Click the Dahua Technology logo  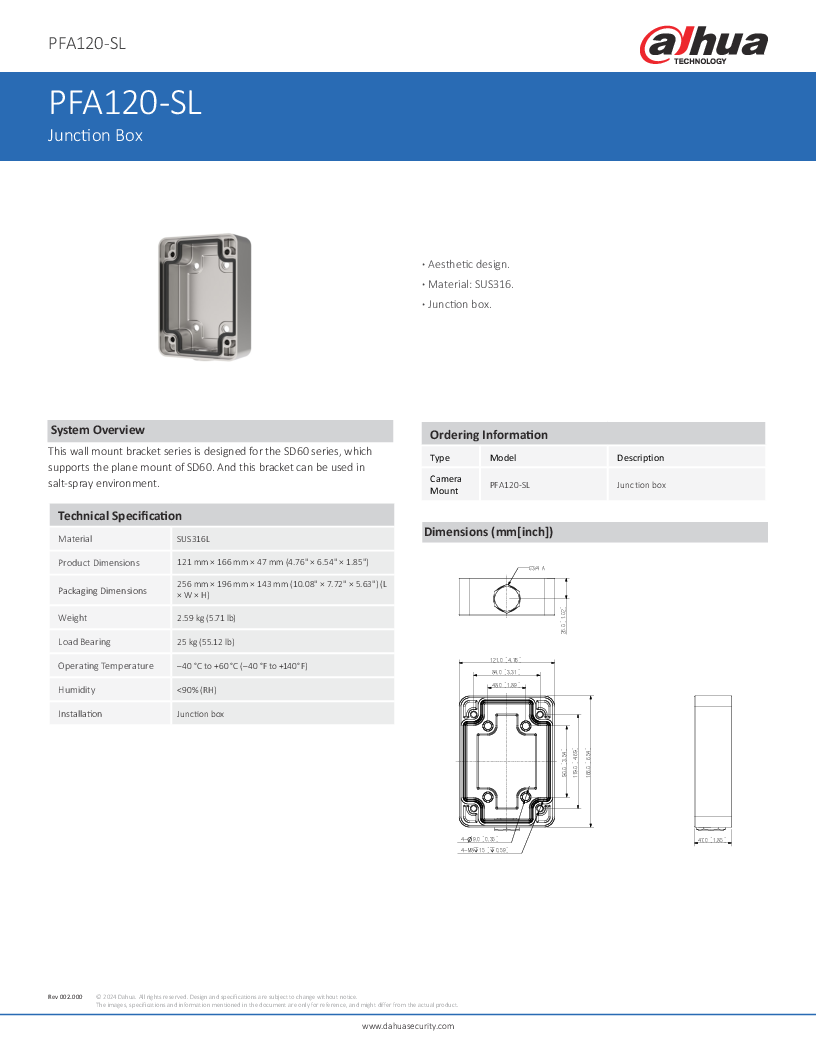click(703, 45)
